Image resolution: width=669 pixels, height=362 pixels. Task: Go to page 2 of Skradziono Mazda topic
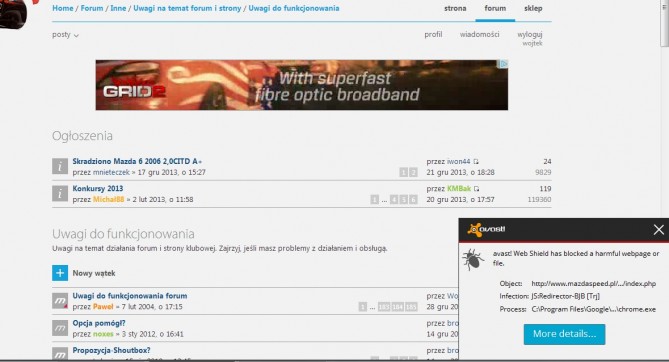413,172
